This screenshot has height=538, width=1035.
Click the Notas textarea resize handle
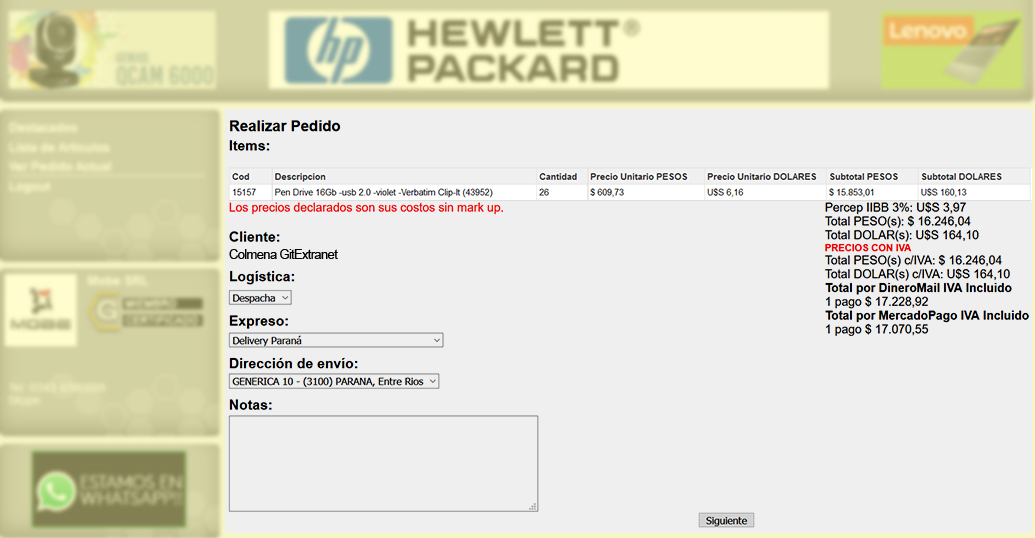(x=533, y=507)
